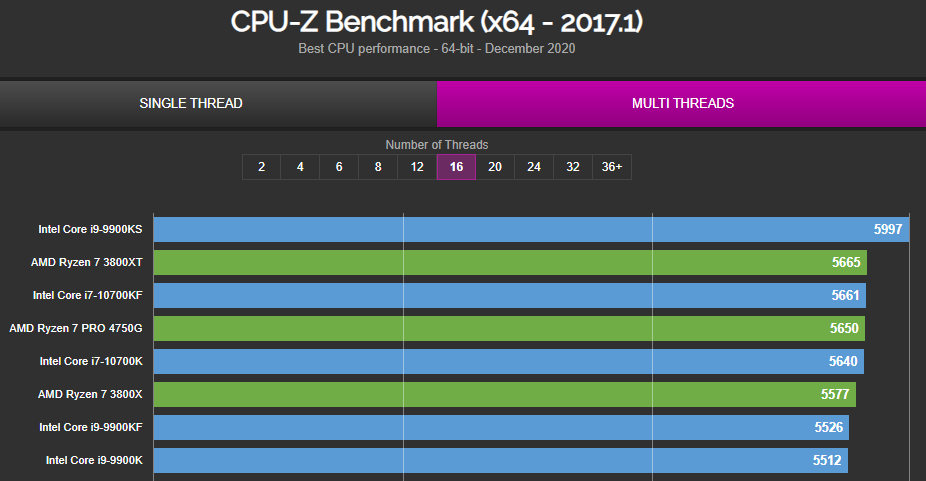Select the 36+ threads option

[x=612, y=167]
